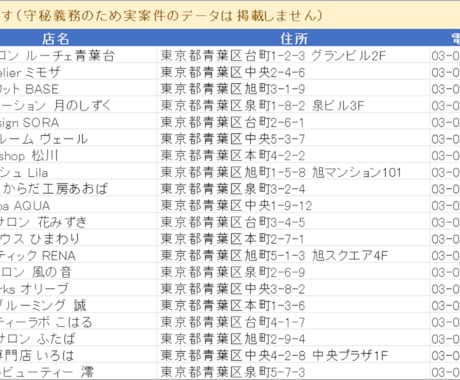Select phone cell in いろは row
The image size is (460, 380).
pos(445,355)
